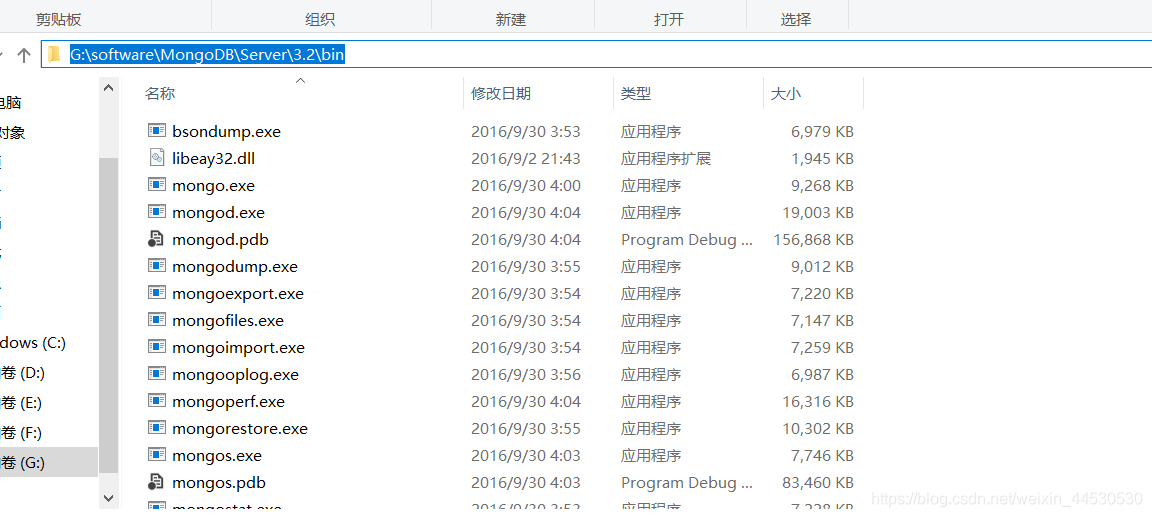Click the 19,003 KB size value
Screen dimensions: 1152x517
coord(818,213)
